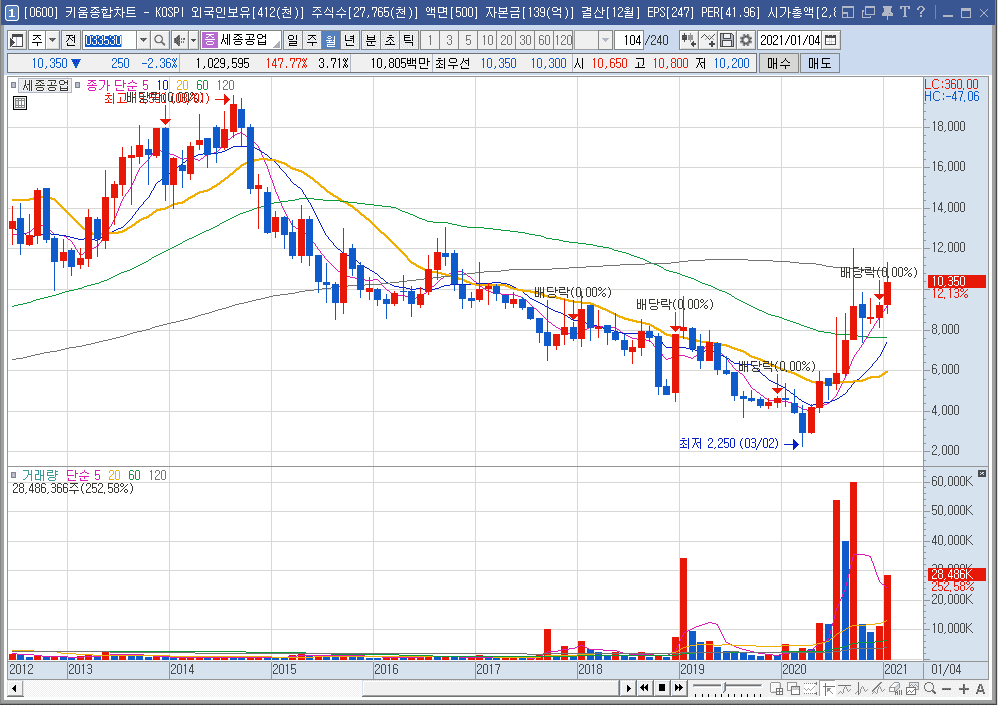
Task: Click the scroll left arrow on chart scrollbar
Action: point(14,688)
